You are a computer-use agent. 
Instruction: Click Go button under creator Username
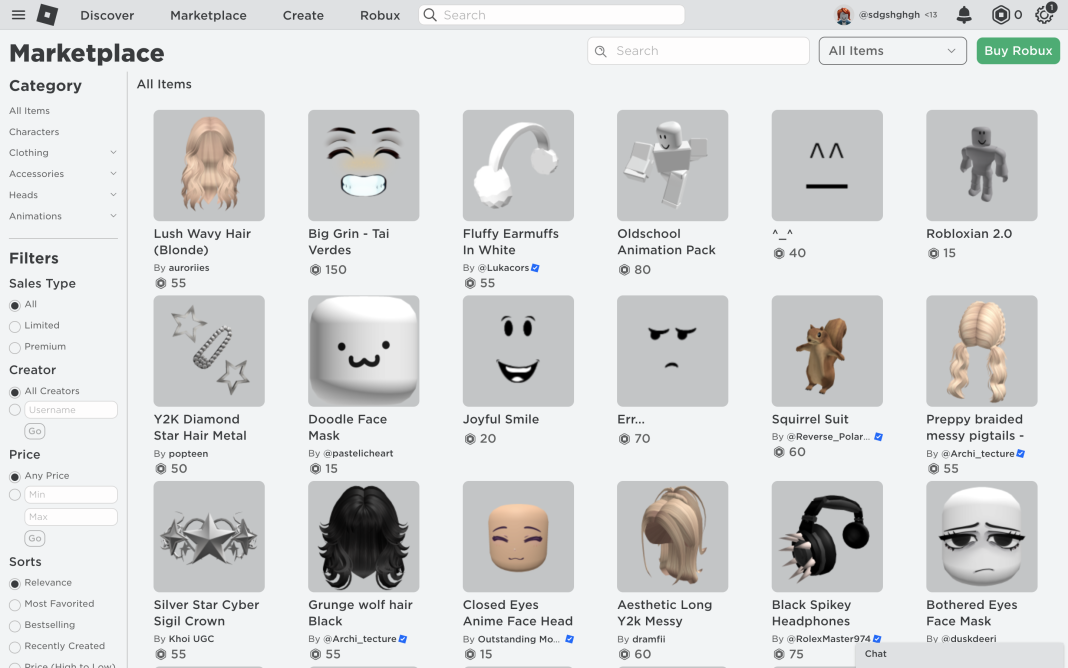pyautogui.click(x=35, y=431)
